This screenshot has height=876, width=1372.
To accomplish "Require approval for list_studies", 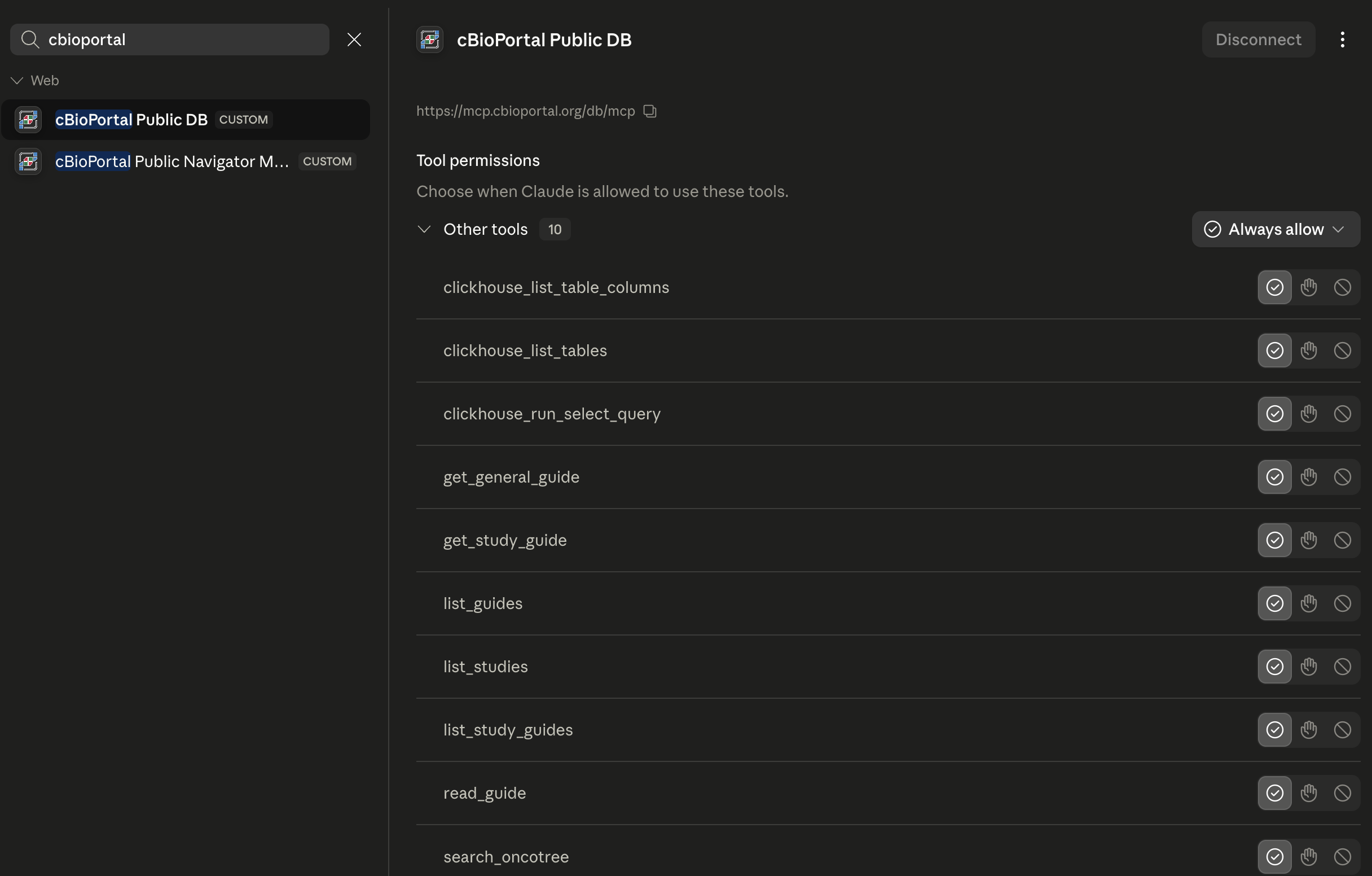I will 1309,667.
